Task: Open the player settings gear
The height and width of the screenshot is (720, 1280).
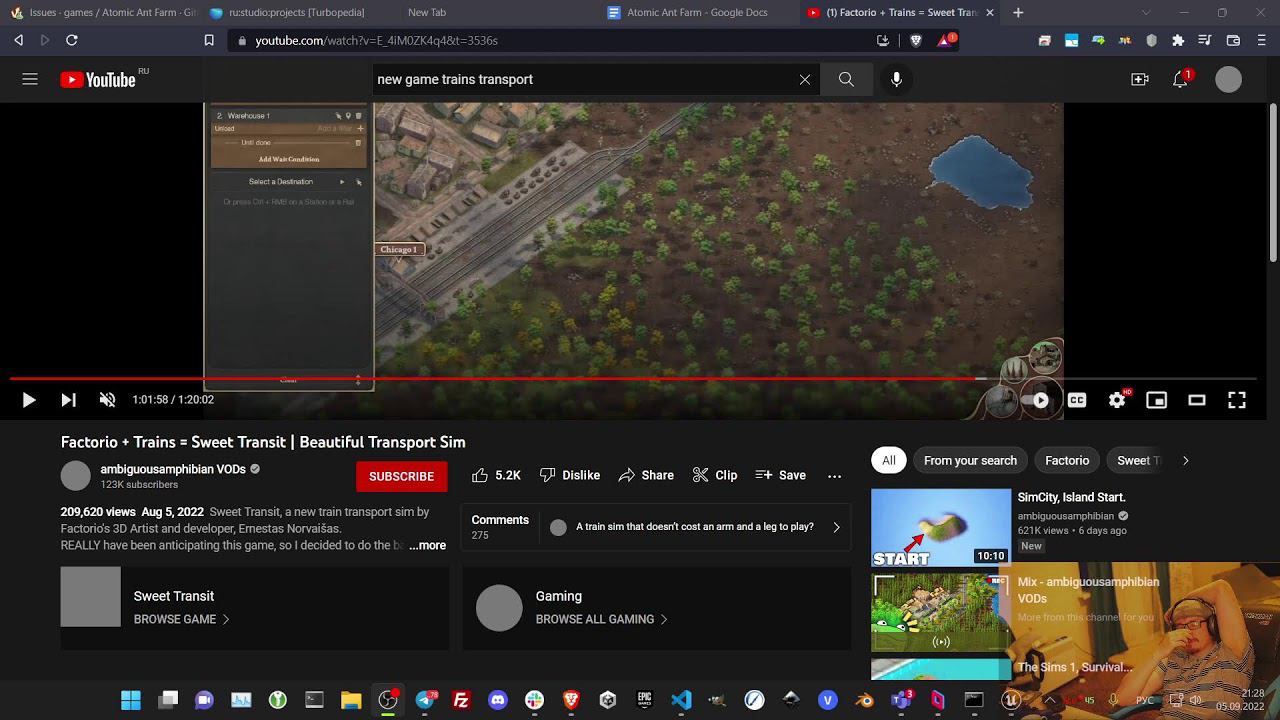Action: (1117, 400)
